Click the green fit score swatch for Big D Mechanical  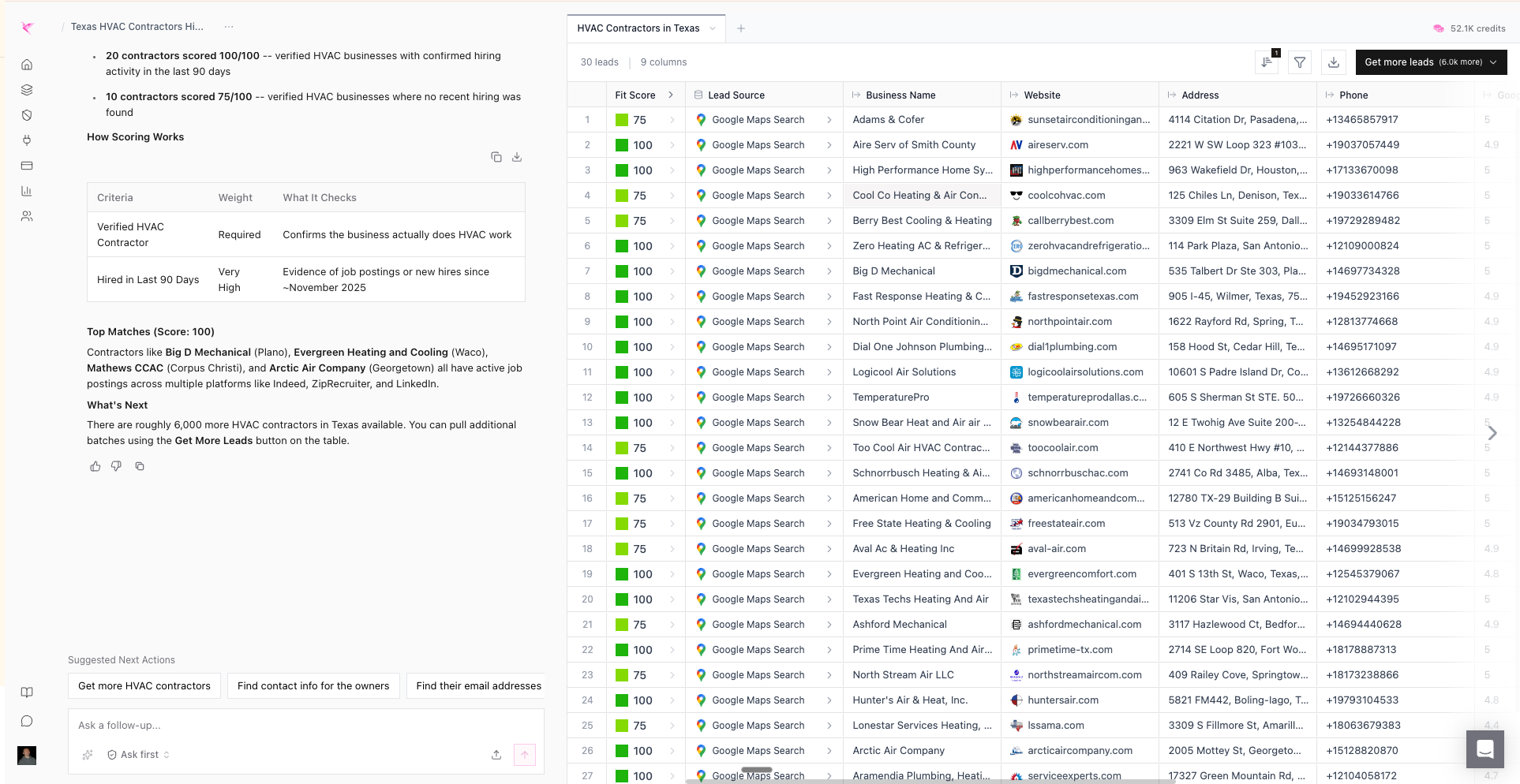tap(623, 271)
